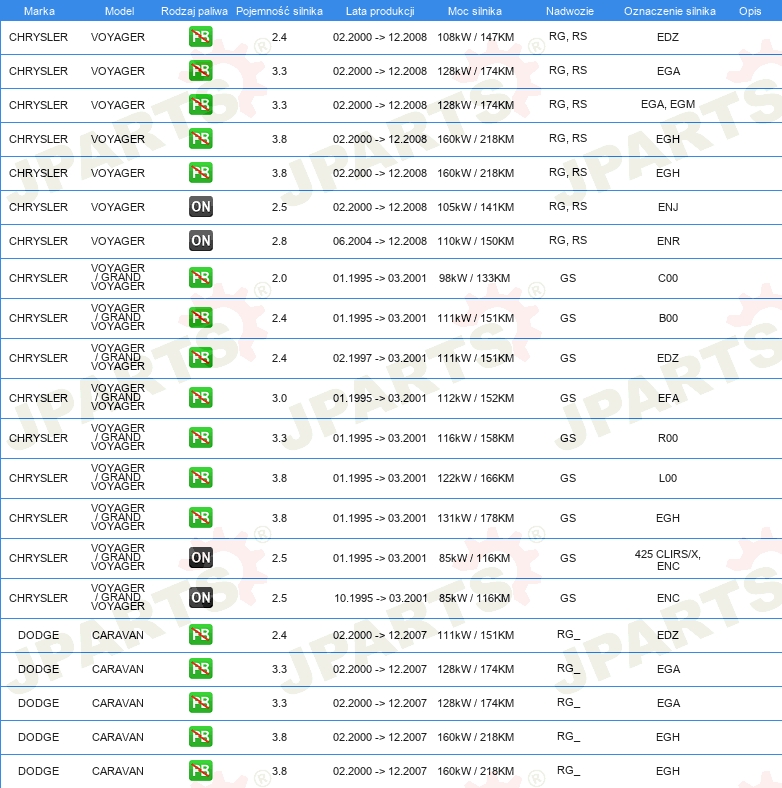Click the 98kW / 133KM power cell
The height and width of the screenshot is (788, 782).
click(475, 278)
